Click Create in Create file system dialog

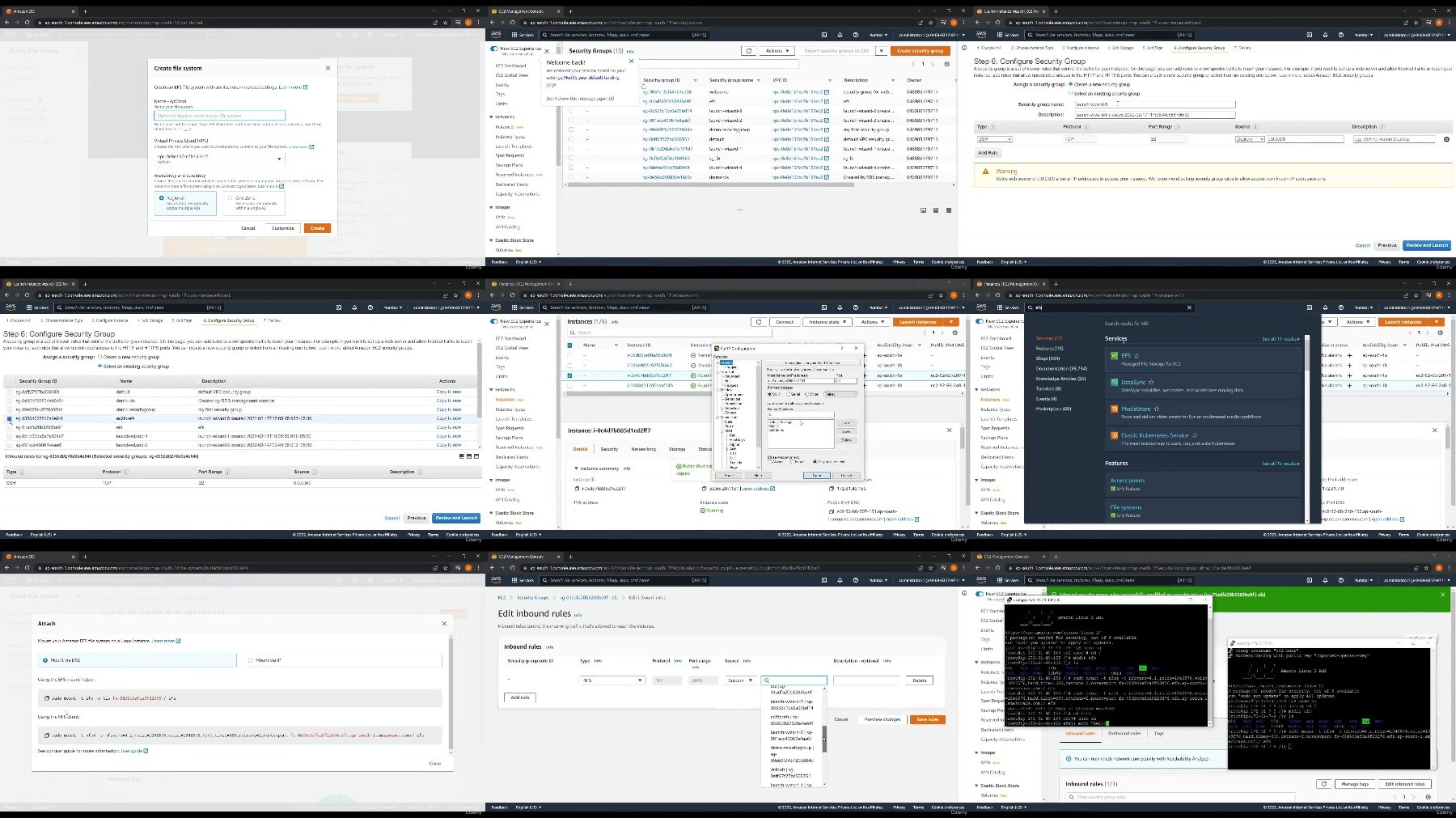(x=317, y=228)
